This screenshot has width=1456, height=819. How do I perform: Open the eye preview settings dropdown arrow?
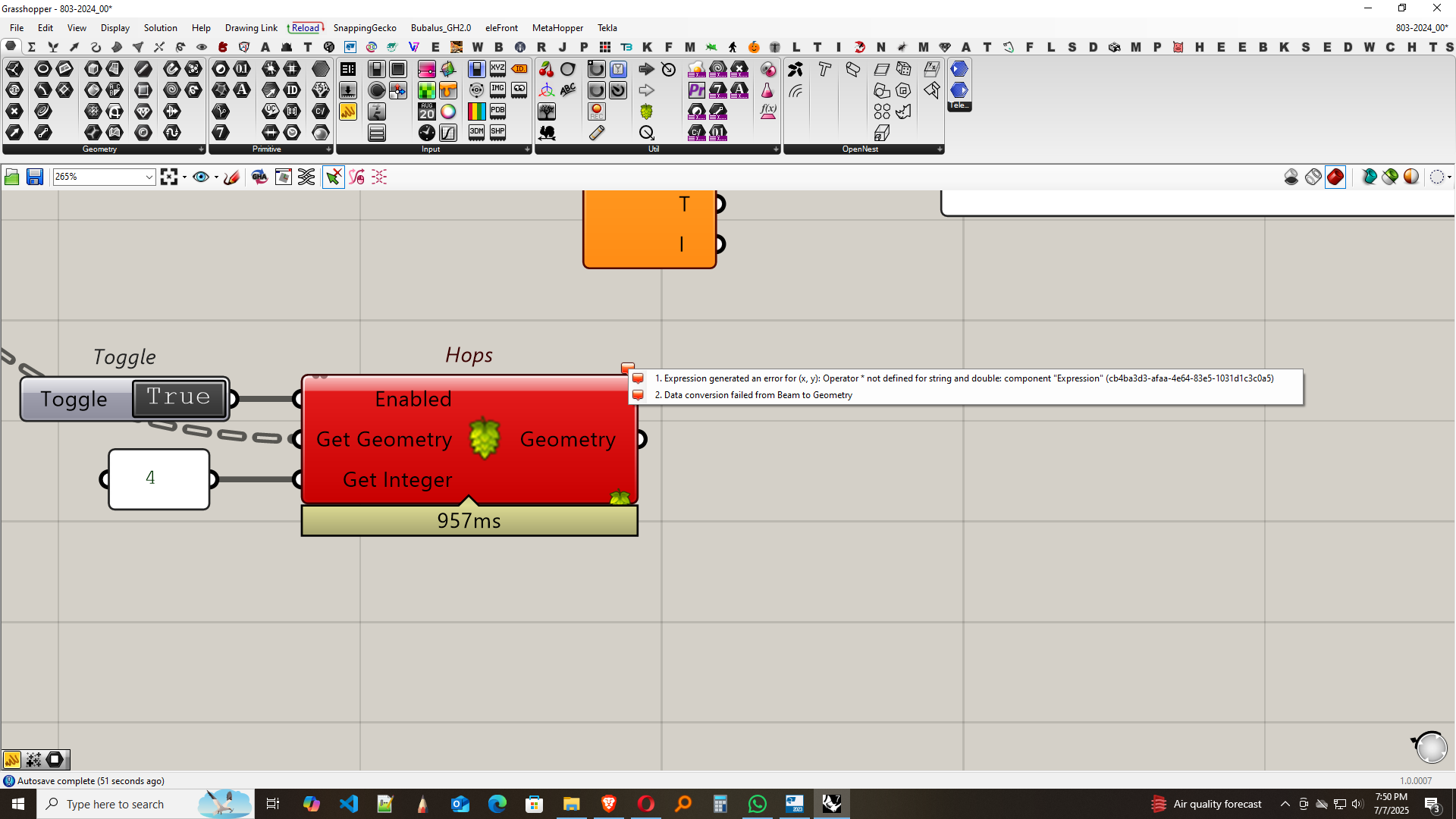point(216,177)
